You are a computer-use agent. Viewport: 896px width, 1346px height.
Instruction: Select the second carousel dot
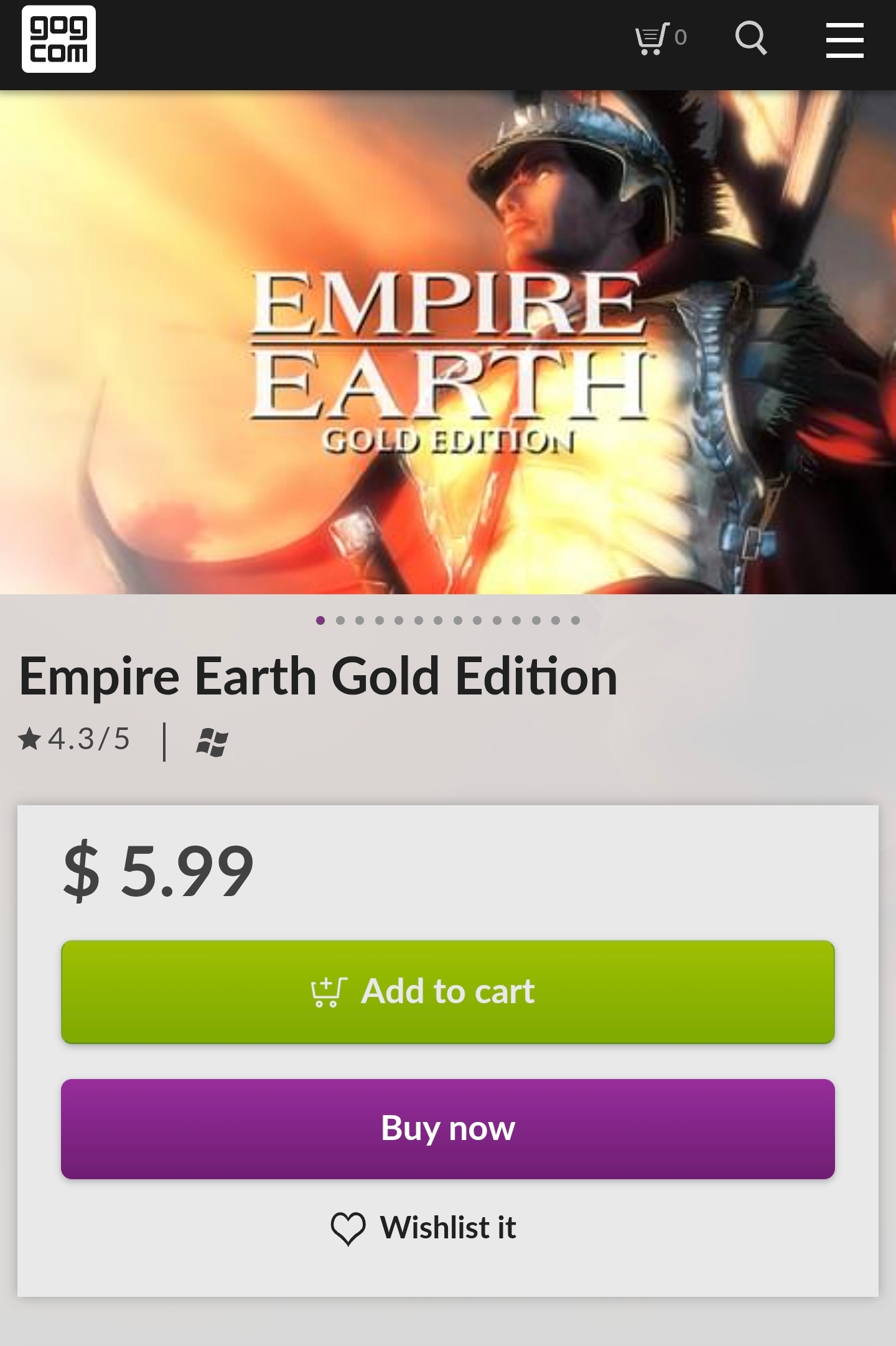click(x=340, y=620)
